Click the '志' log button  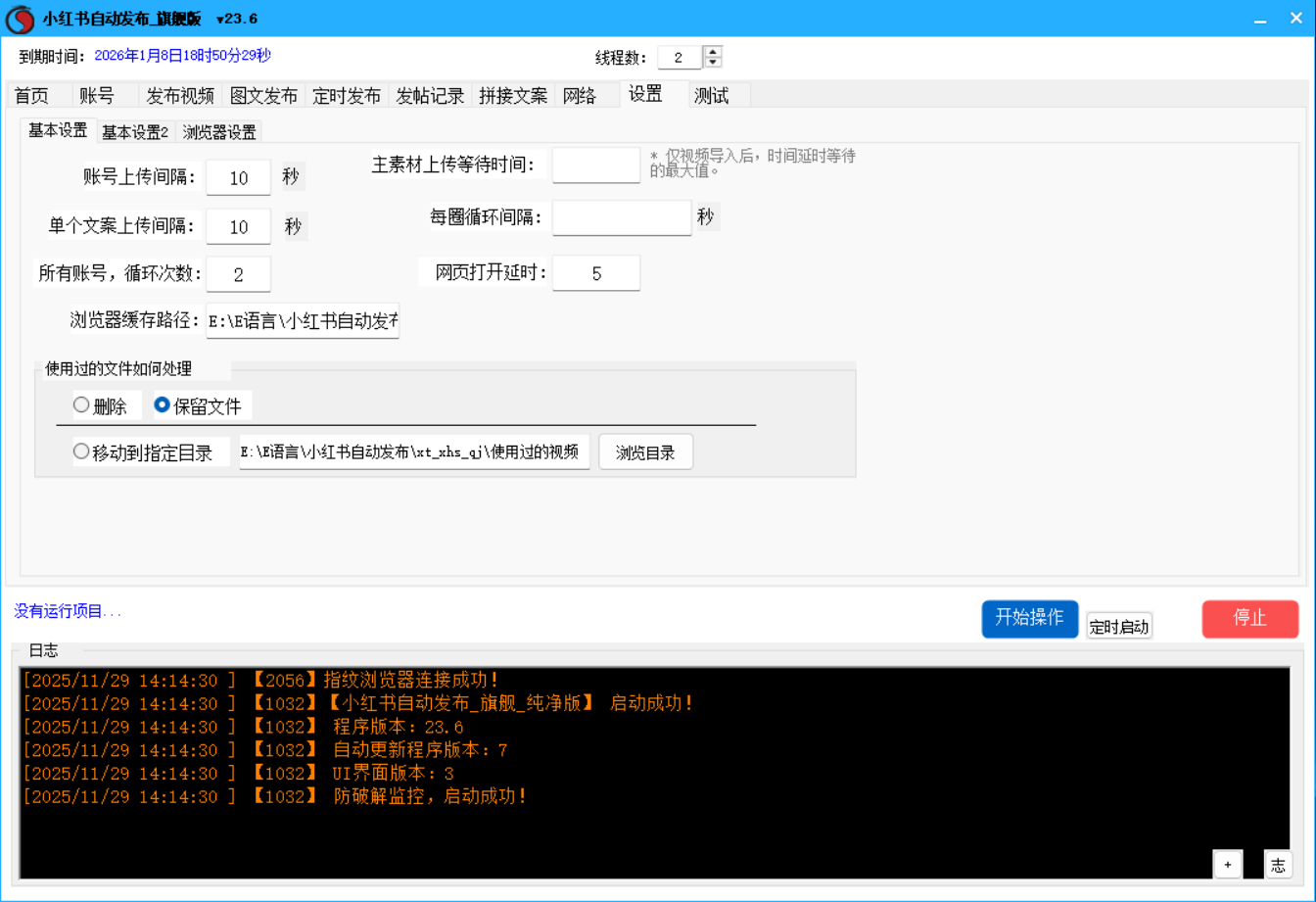[1278, 864]
